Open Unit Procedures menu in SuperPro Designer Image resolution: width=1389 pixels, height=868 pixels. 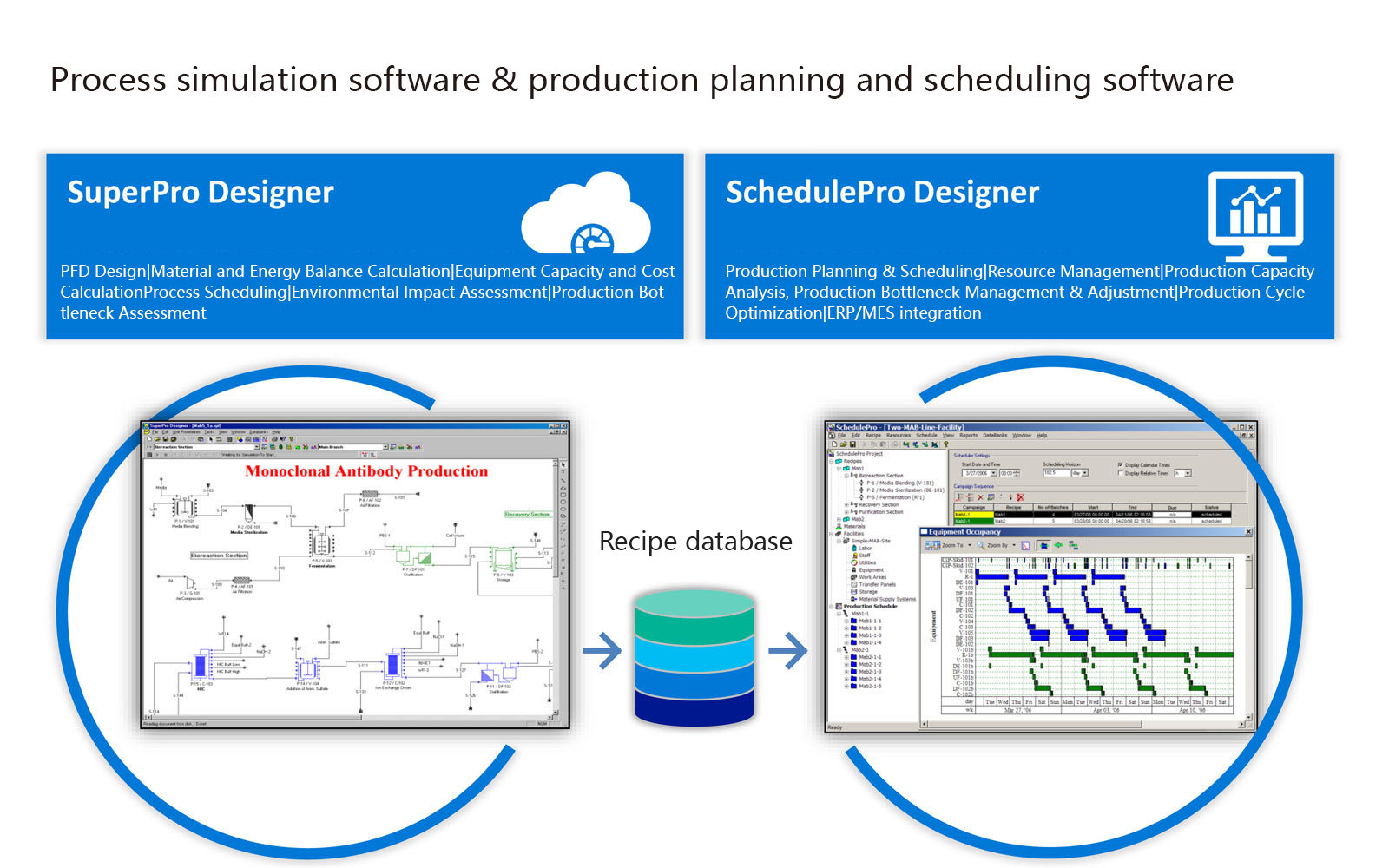tap(187, 432)
